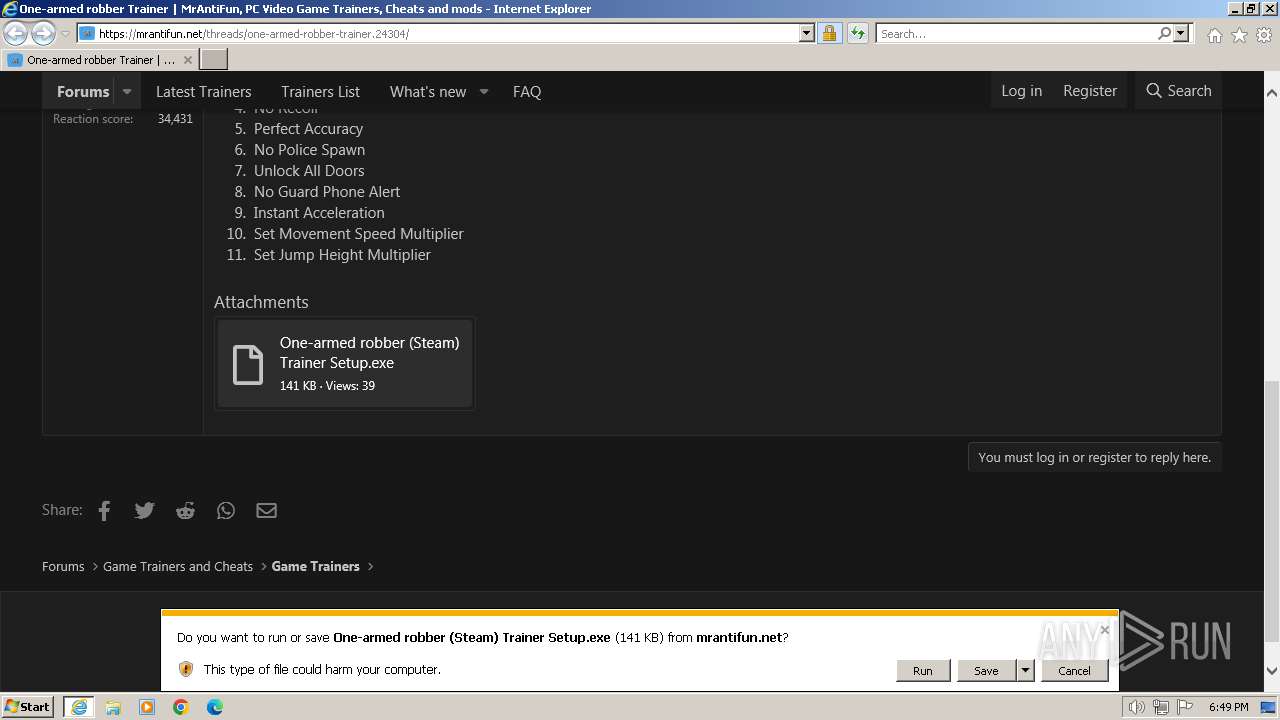This screenshot has height=720, width=1280.
Task: Go to Forums breadcrumb link
Action: [63, 566]
